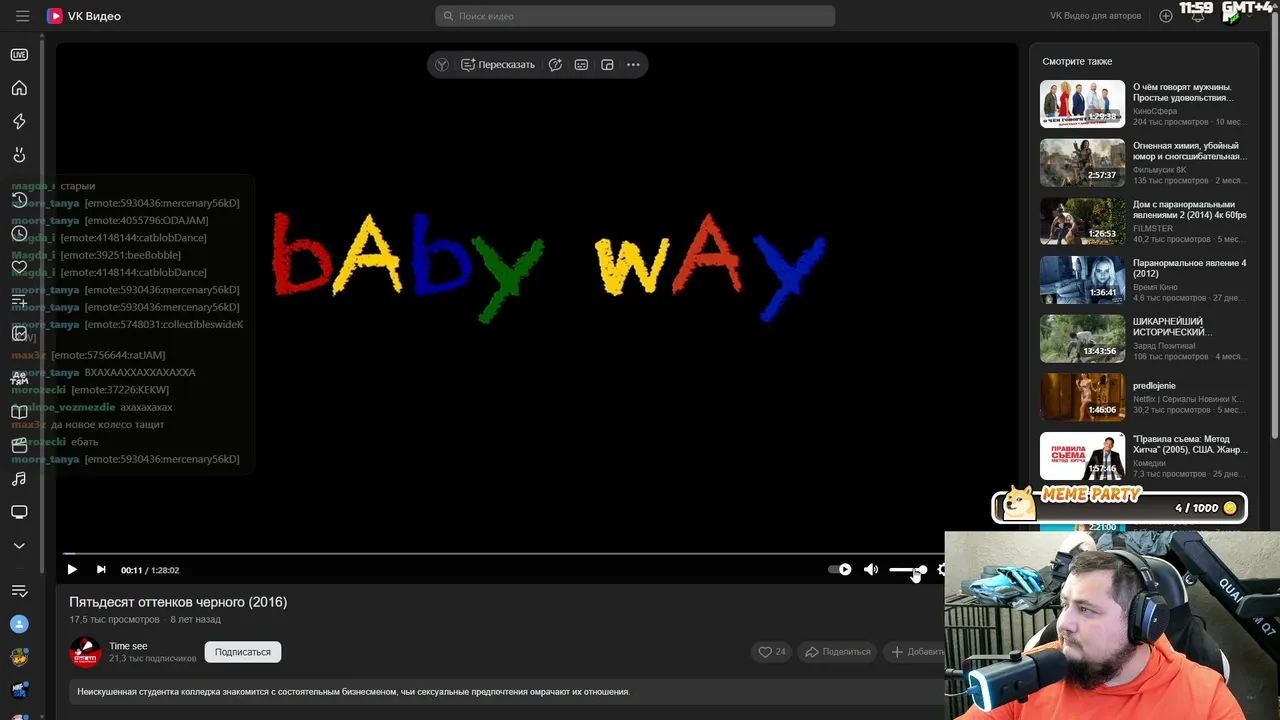This screenshot has width=1280, height=720.
Task: Open the subscriptions list-check icon in sidebar
Action: click(19, 591)
